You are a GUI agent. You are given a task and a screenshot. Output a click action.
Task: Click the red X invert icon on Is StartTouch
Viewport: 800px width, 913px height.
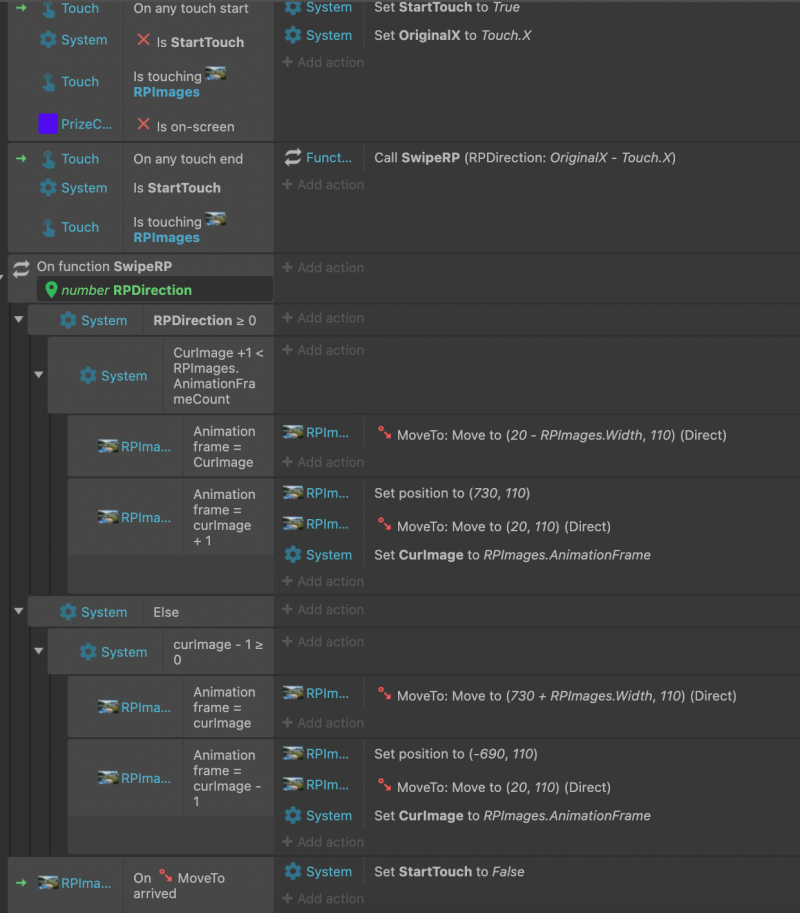point(143,42)
